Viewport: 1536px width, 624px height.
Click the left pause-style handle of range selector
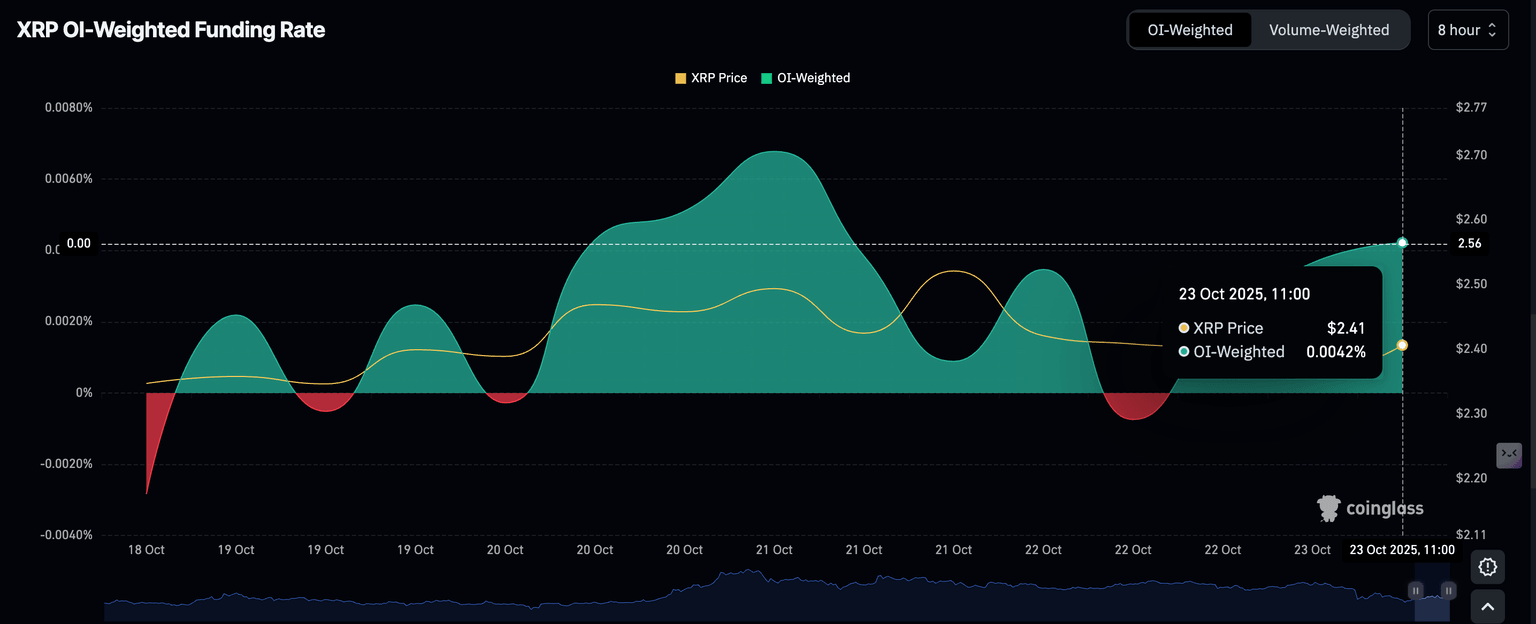(x=1415, y=591)
